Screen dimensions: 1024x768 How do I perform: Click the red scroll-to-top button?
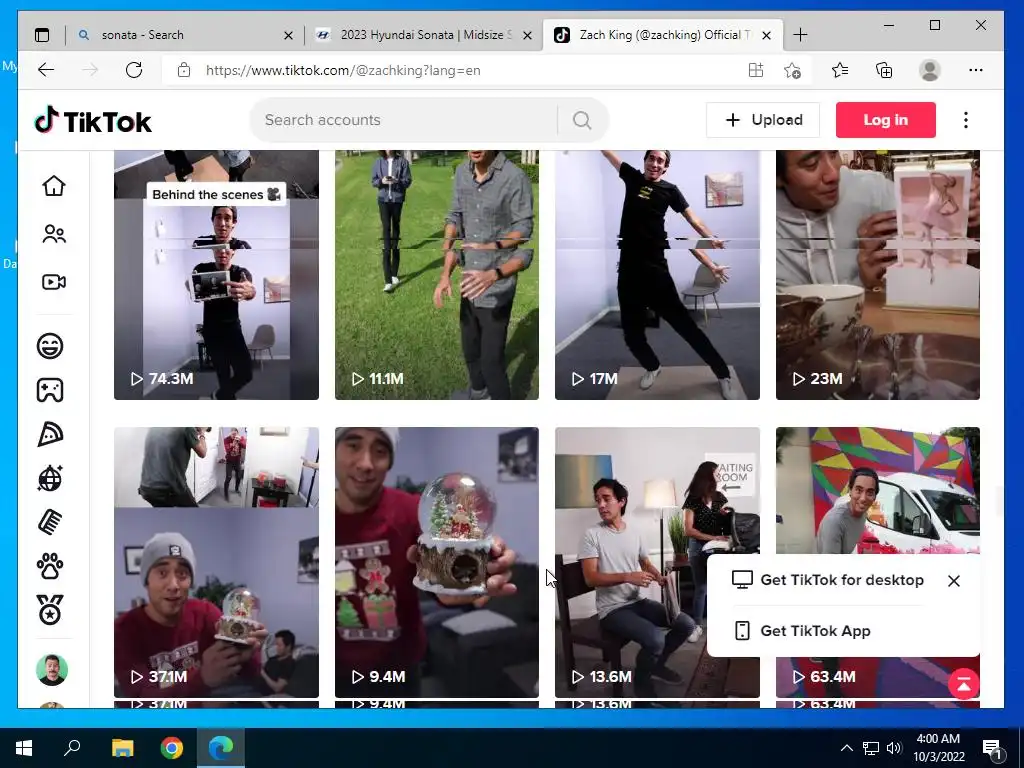(x=964, y=684)
